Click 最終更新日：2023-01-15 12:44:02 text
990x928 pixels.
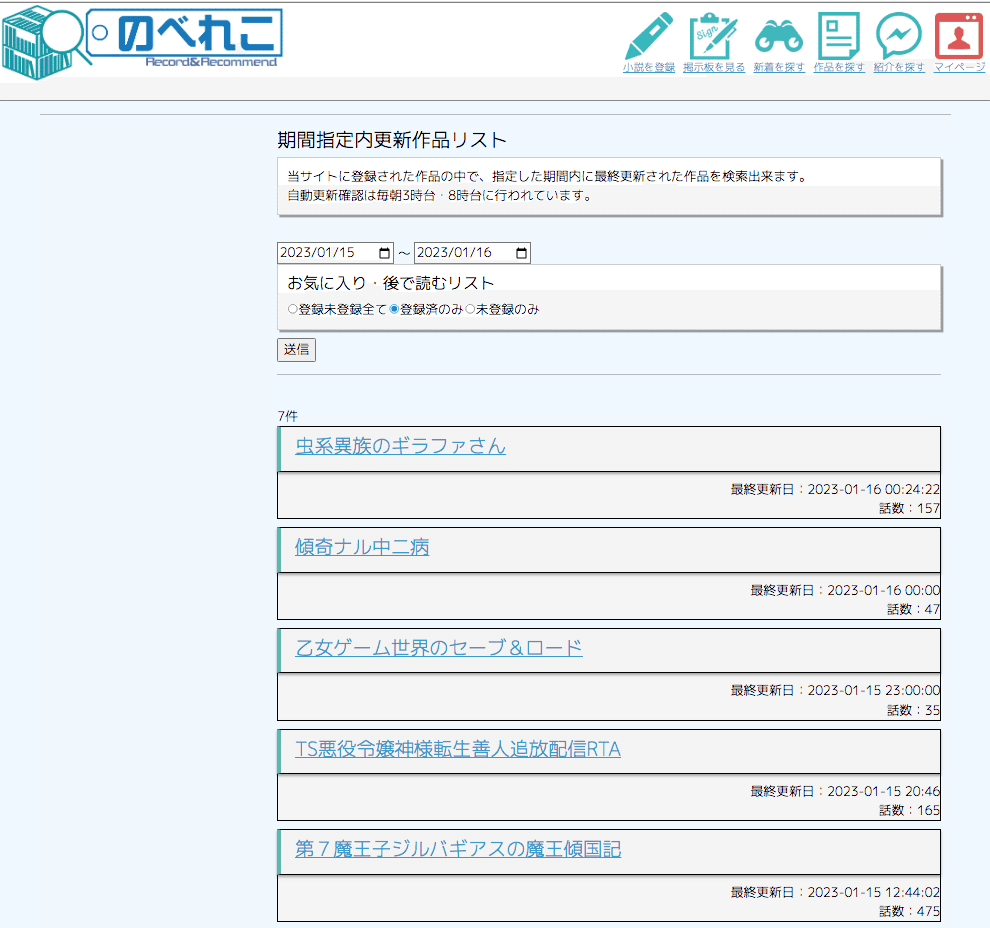835,892
